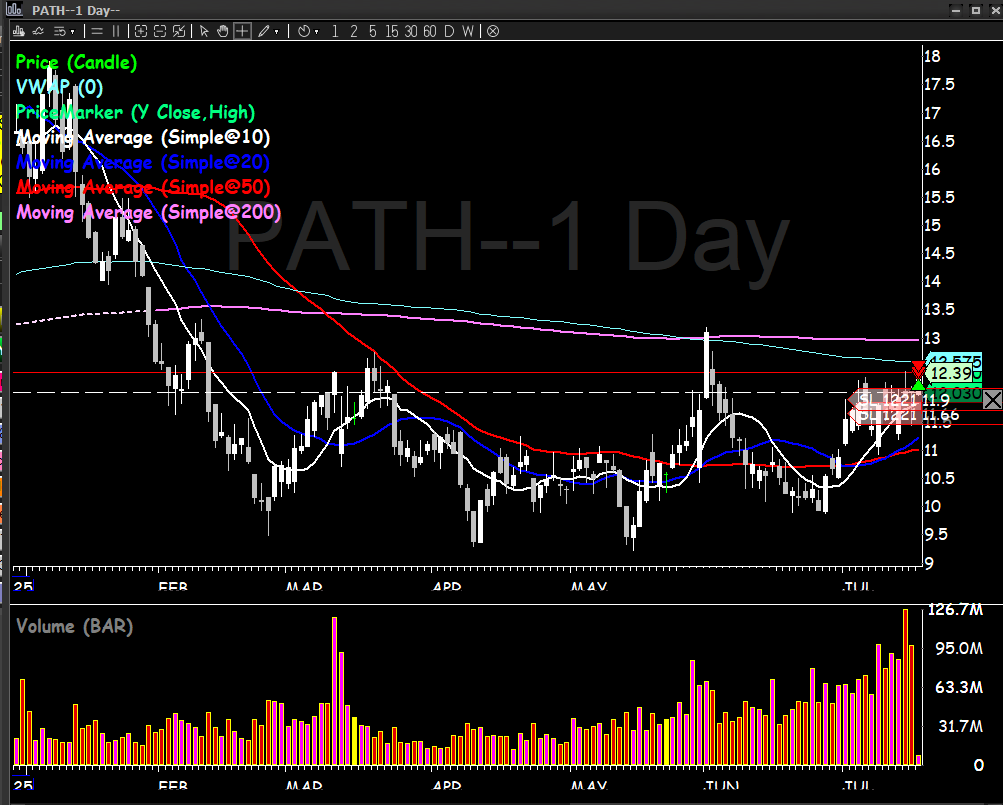Click Moving Average (Simple@10) legend
Image resolution: width=1003 pixels, height=805 pixels.
click(x=143, y=138)
